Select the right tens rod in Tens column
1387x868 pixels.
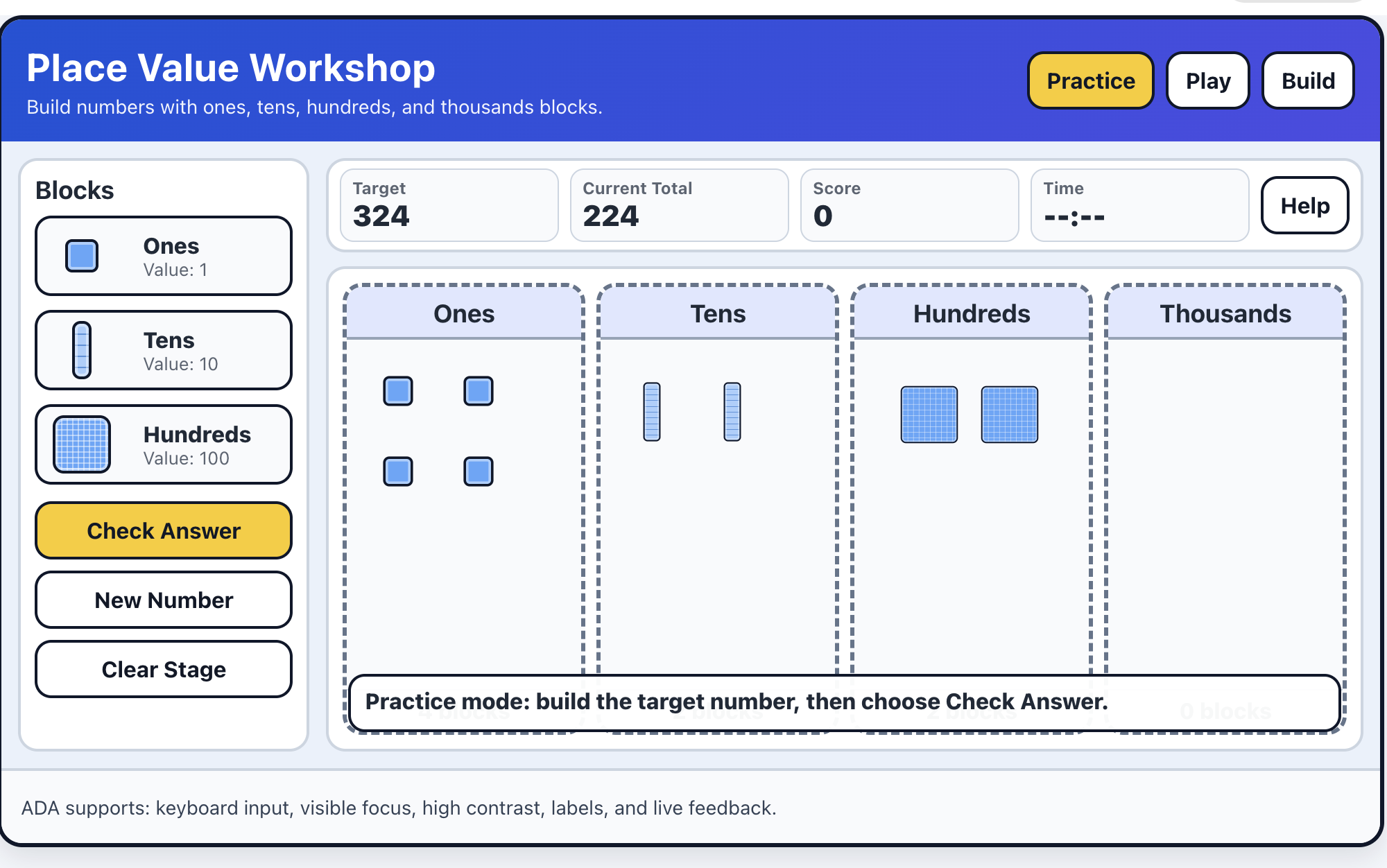732,412
